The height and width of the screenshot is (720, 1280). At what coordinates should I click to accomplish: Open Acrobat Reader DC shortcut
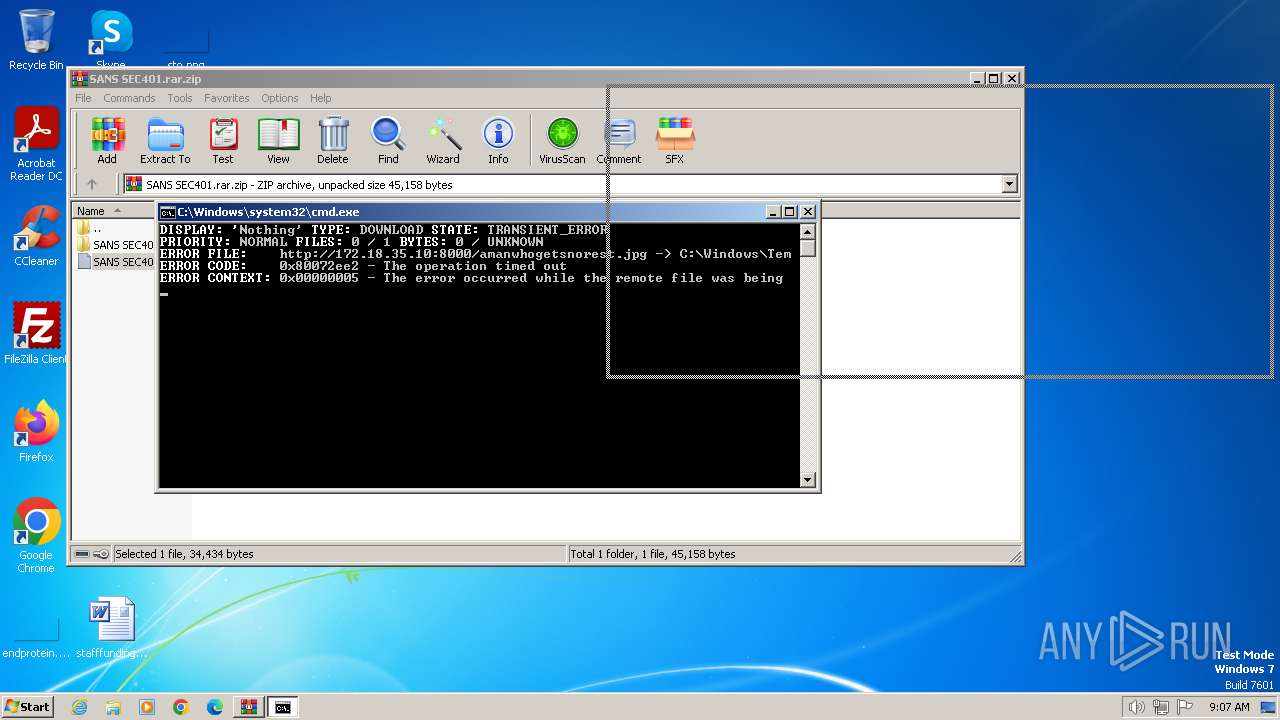[x=36, y=145]
